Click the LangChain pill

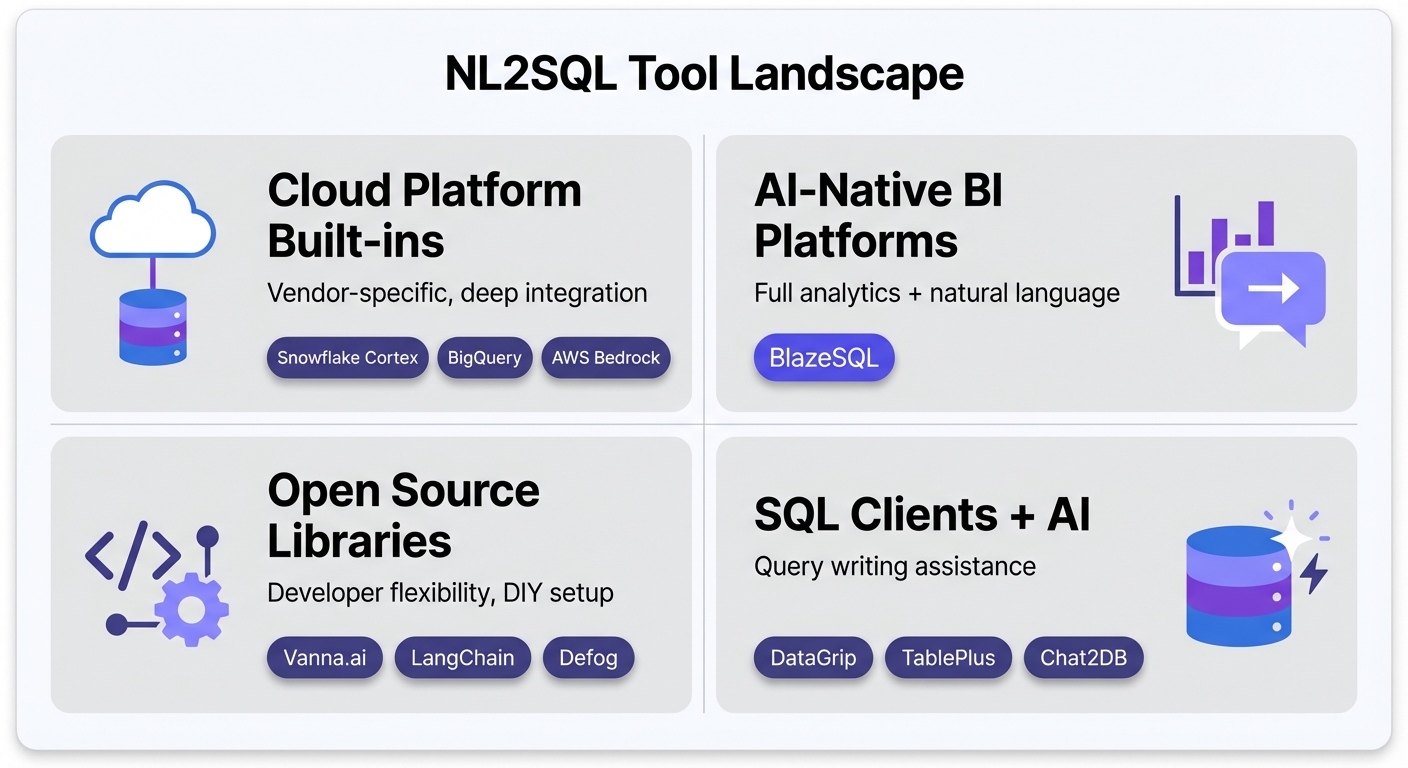tap(462, 657)
